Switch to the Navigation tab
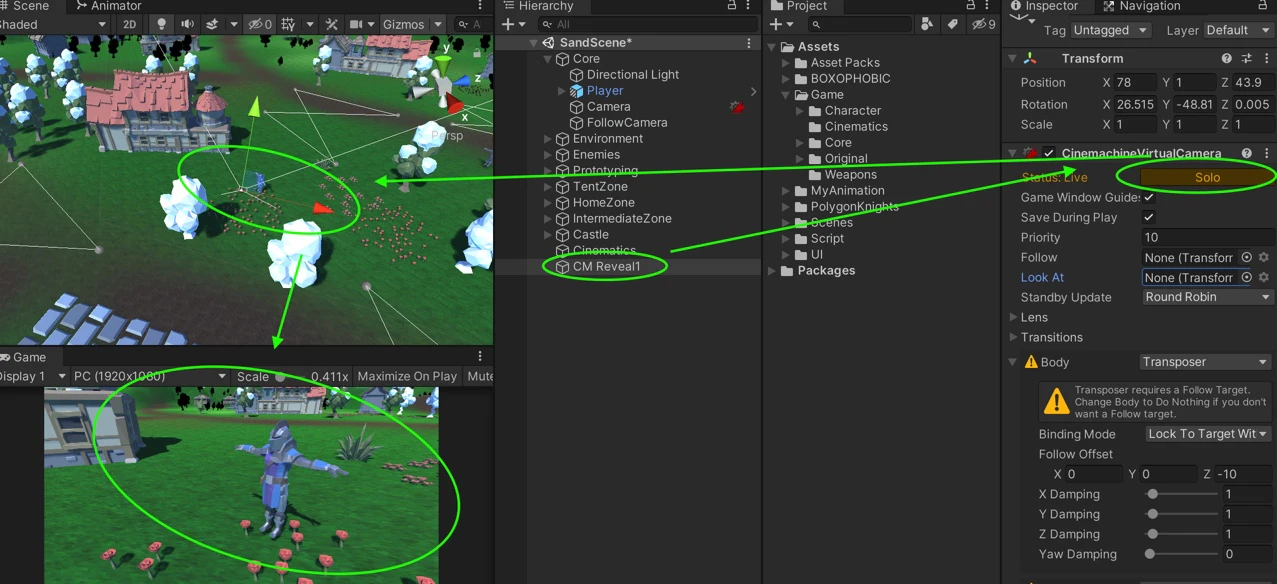The height and width of the screenshot is (584, 1277). click(x=1141, y=6)
